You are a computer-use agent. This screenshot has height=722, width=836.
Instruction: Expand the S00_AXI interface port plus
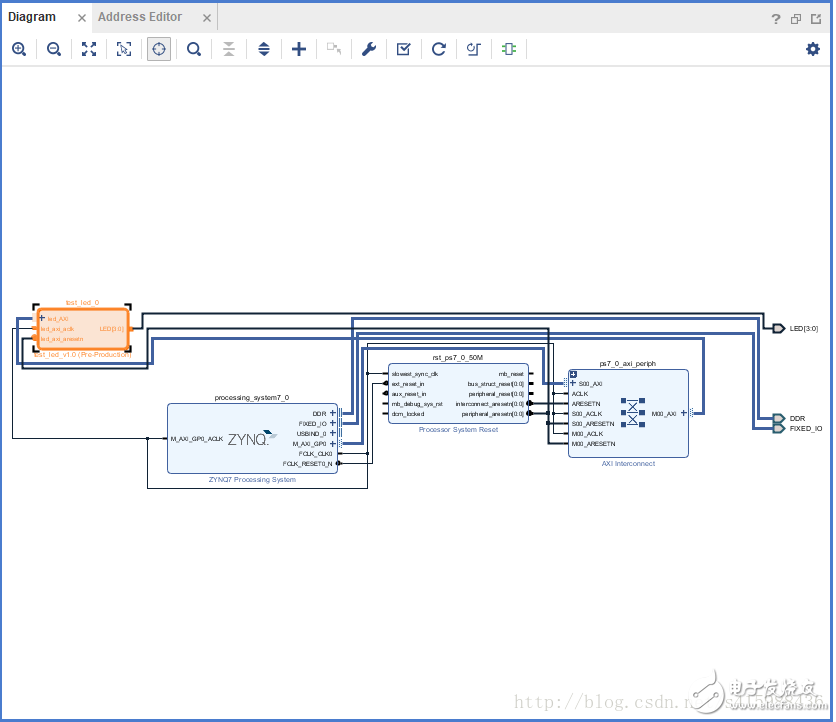coord(573,383)
